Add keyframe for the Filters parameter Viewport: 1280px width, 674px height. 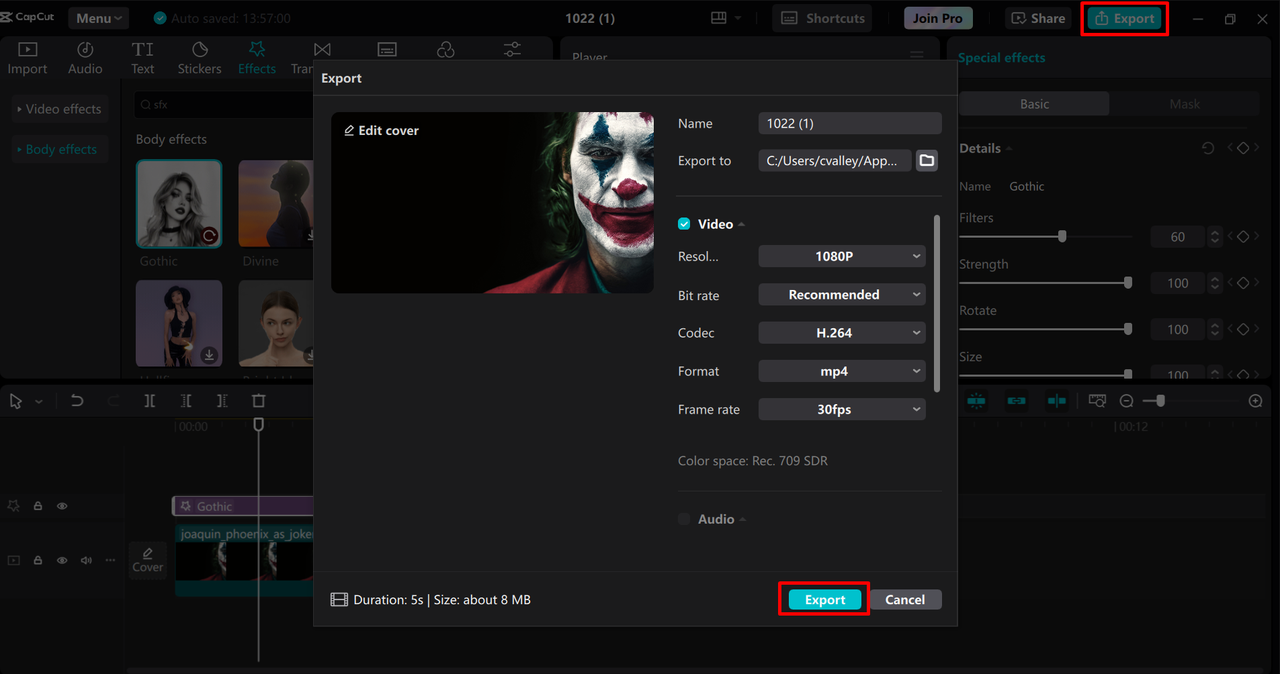pyautogui.click(x=1243, y=237)
